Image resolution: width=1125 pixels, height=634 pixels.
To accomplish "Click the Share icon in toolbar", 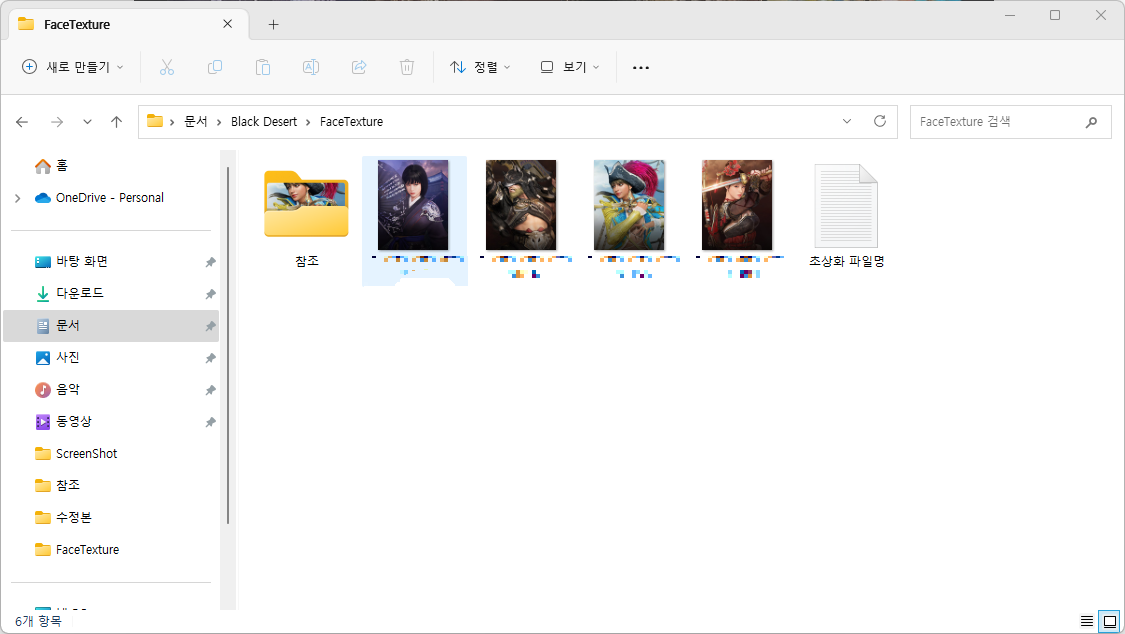I will click(x=359, y=67).
